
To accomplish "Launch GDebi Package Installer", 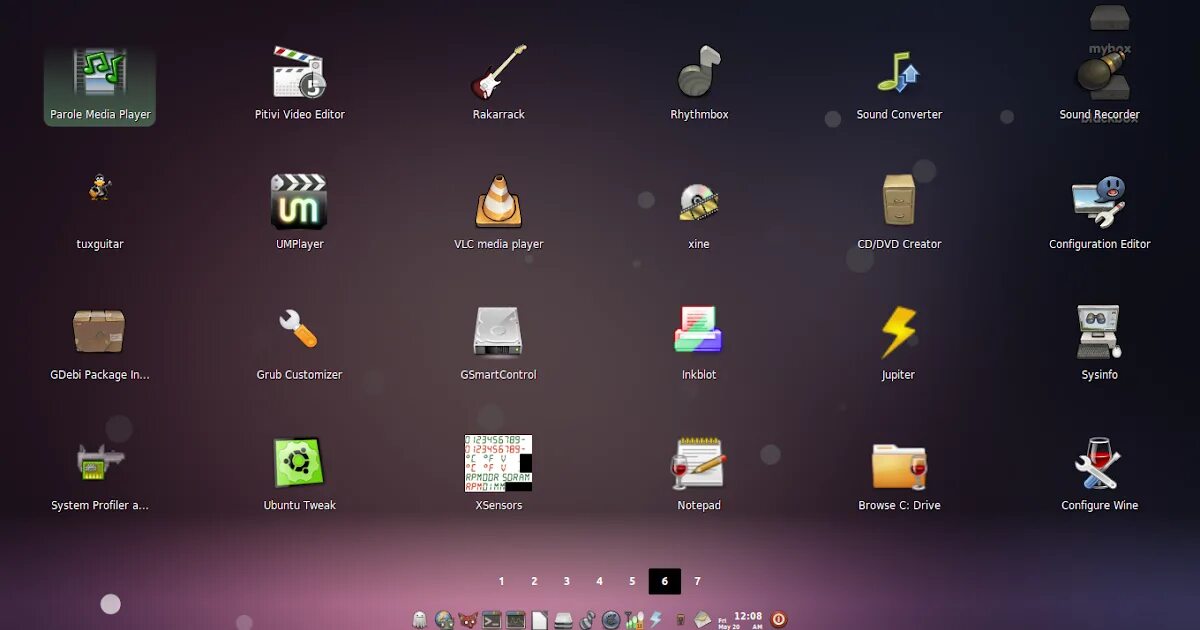I will [100, 344].
